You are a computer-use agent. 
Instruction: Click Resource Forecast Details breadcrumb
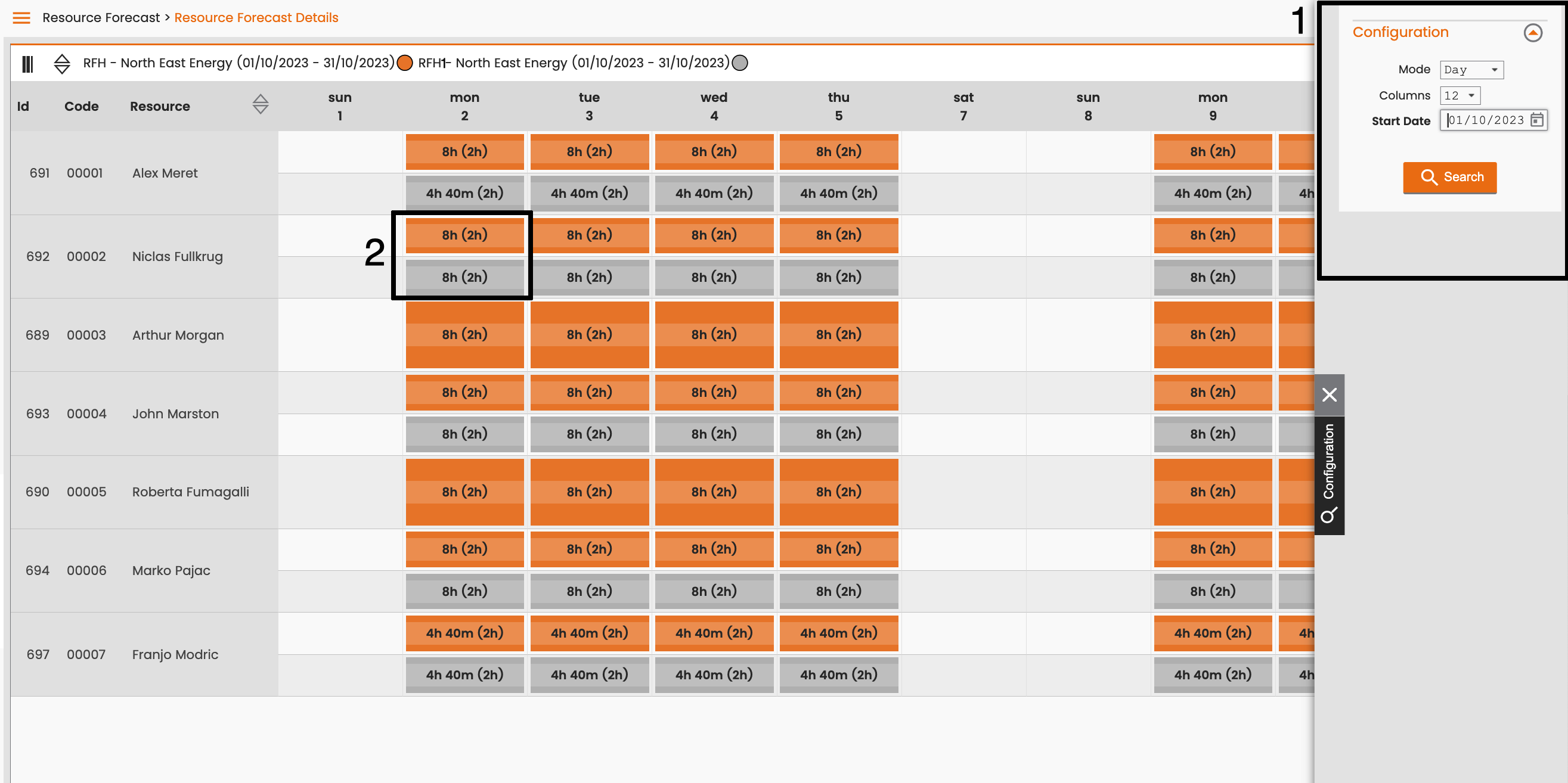pos(256,18)
